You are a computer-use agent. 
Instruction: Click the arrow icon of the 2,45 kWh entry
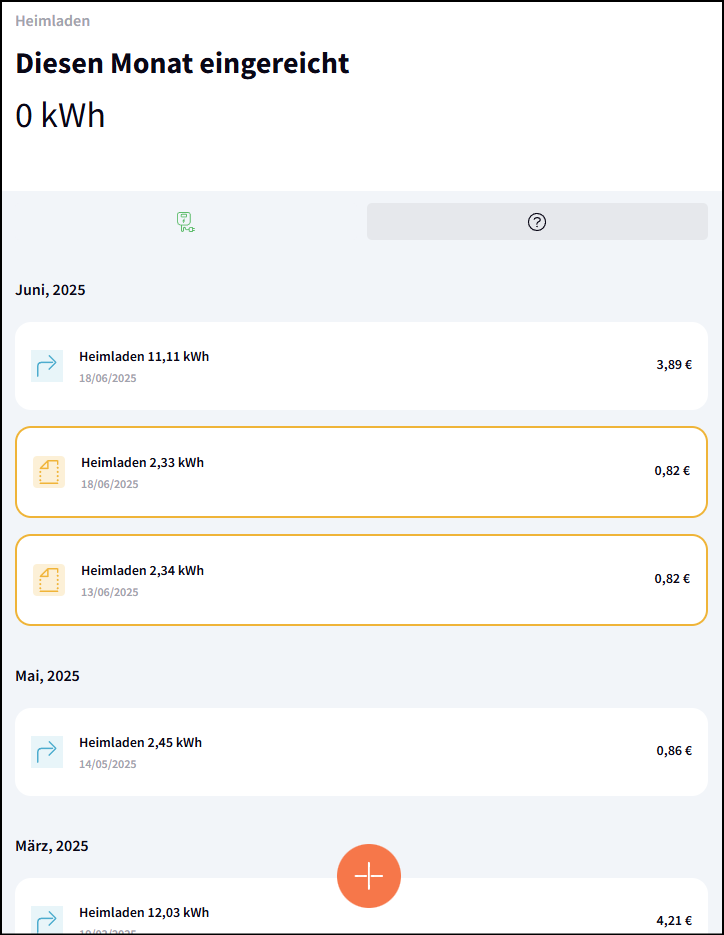coord(47,752)
